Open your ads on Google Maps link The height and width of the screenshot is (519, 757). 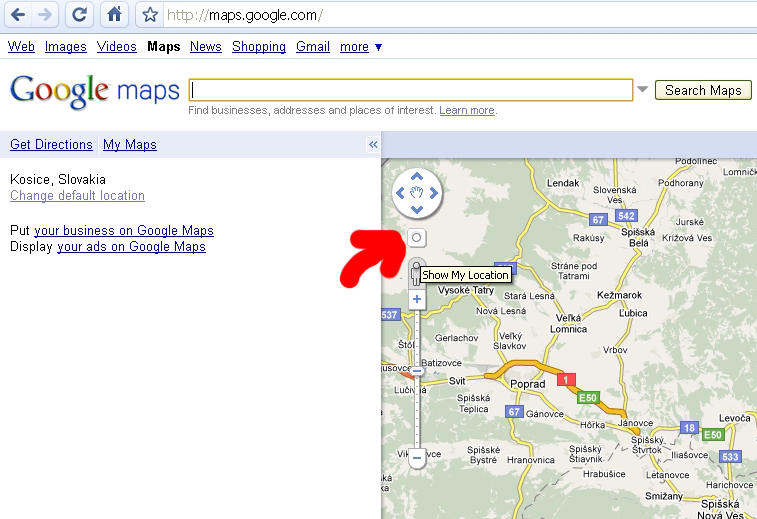pyautogui.click(x=131, y=246)
